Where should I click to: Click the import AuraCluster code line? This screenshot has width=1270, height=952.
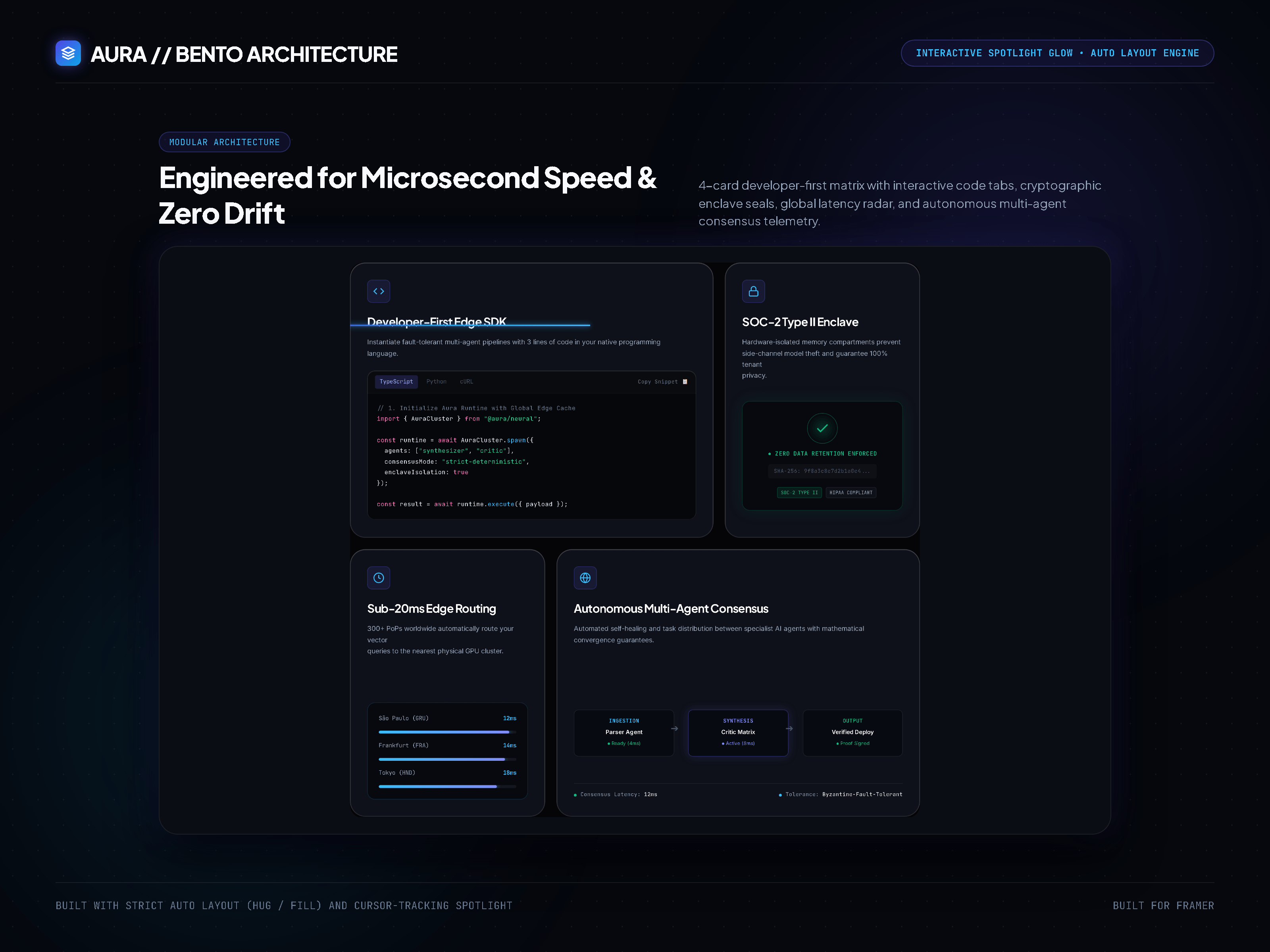click(459, 419)
